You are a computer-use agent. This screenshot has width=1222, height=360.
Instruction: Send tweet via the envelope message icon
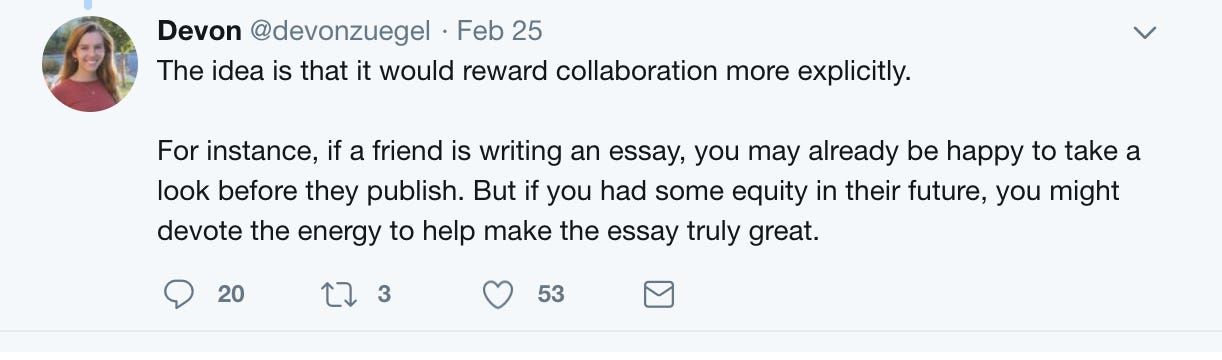[657, 294]
